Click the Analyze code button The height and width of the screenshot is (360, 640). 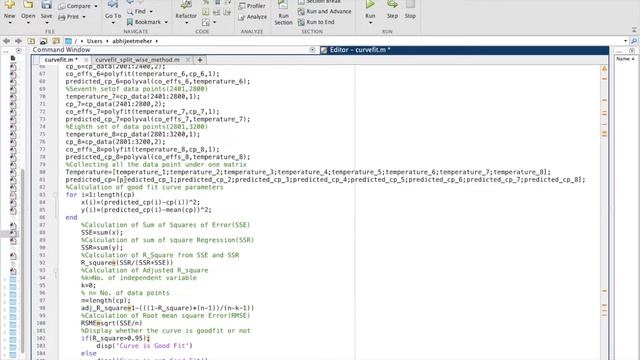tap(252, 17)
